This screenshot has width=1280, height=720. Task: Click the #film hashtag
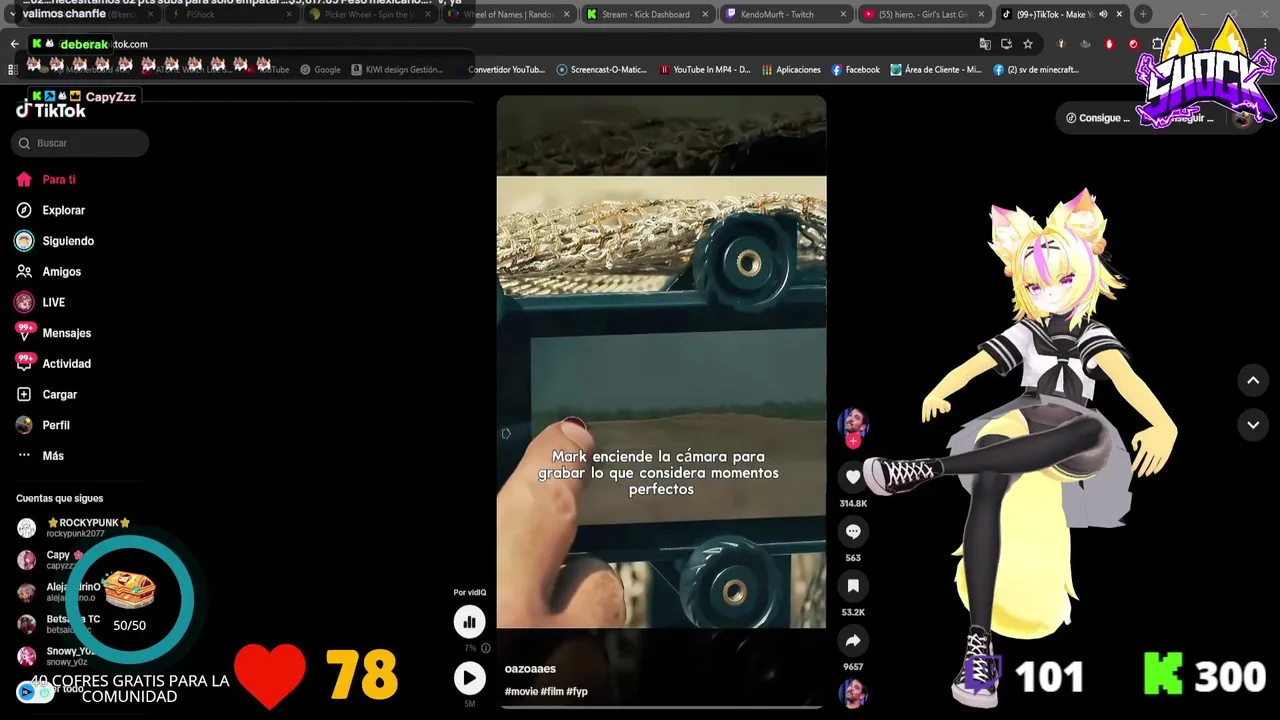pos(552,692)
